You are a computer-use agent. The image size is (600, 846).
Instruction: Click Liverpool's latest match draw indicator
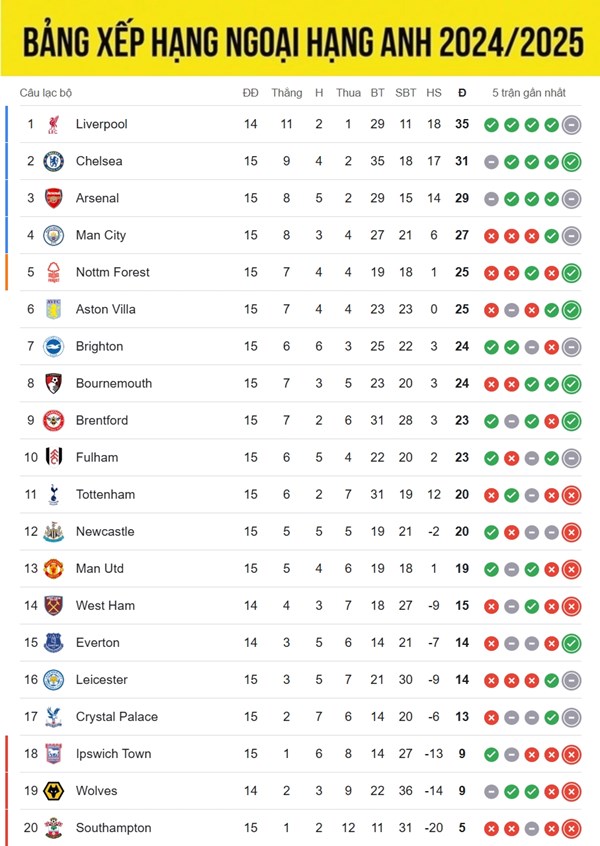571,125
